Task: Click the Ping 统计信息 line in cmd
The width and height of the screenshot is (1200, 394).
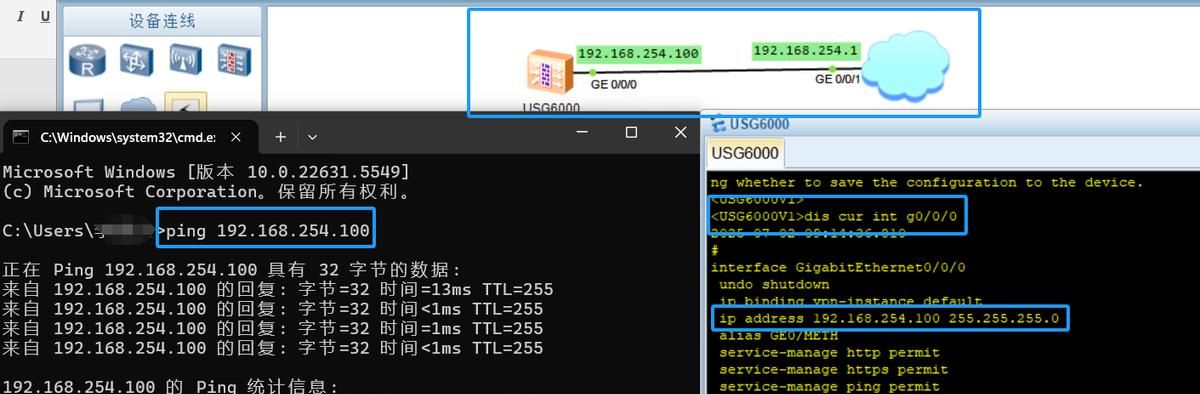Action: coord(171,386)
